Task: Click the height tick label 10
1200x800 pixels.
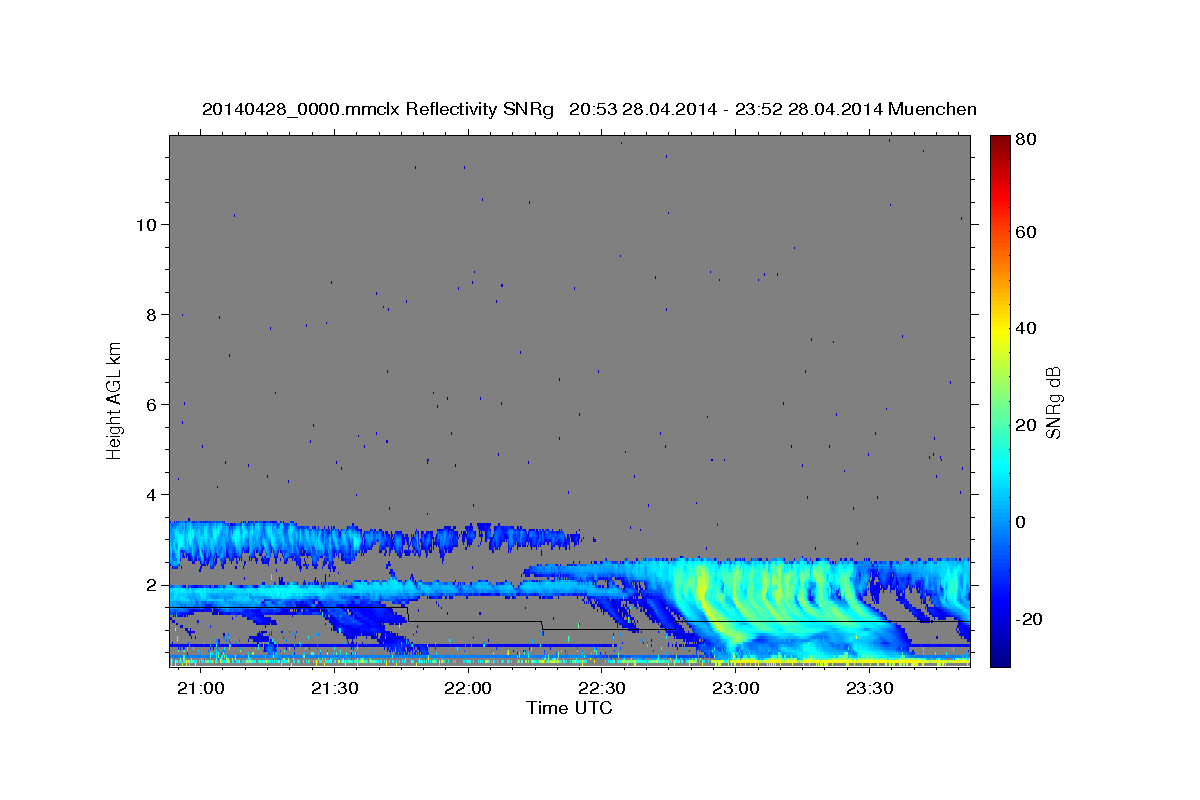Action: (x=147, y=224)
